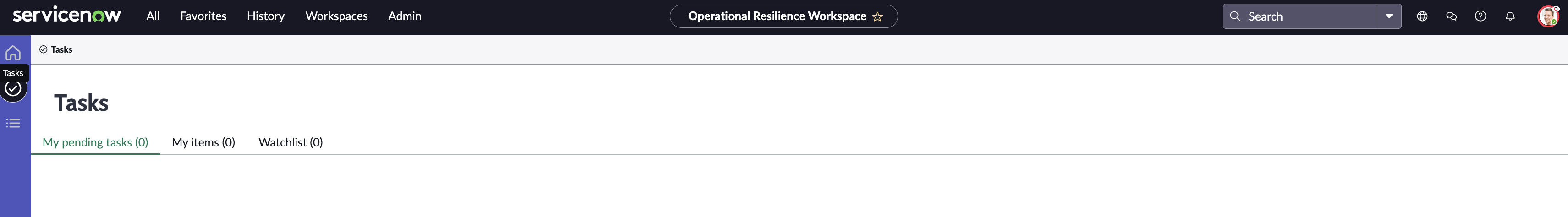Image resolution: width=1568 pixels, height=217 pixels.
Task: Open the help question mark icon
Action: (x=1480, y=16)
